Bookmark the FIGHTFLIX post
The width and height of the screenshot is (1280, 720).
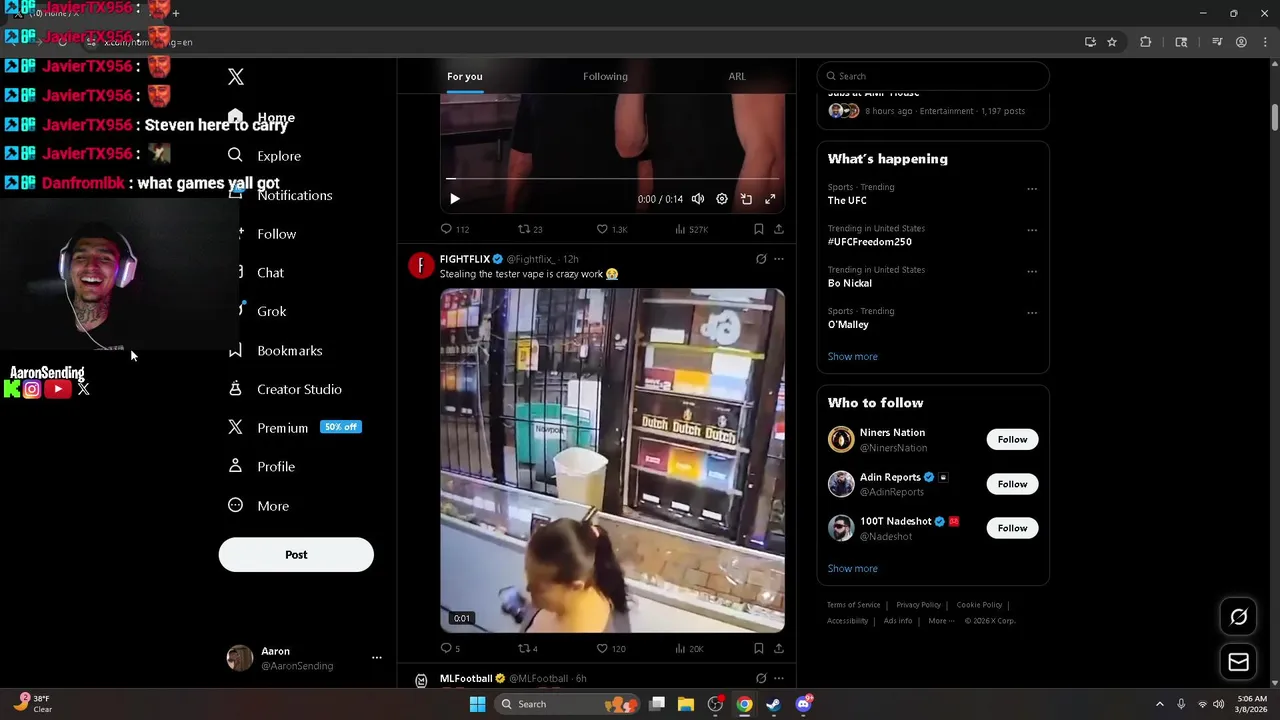tap(759, 648)
